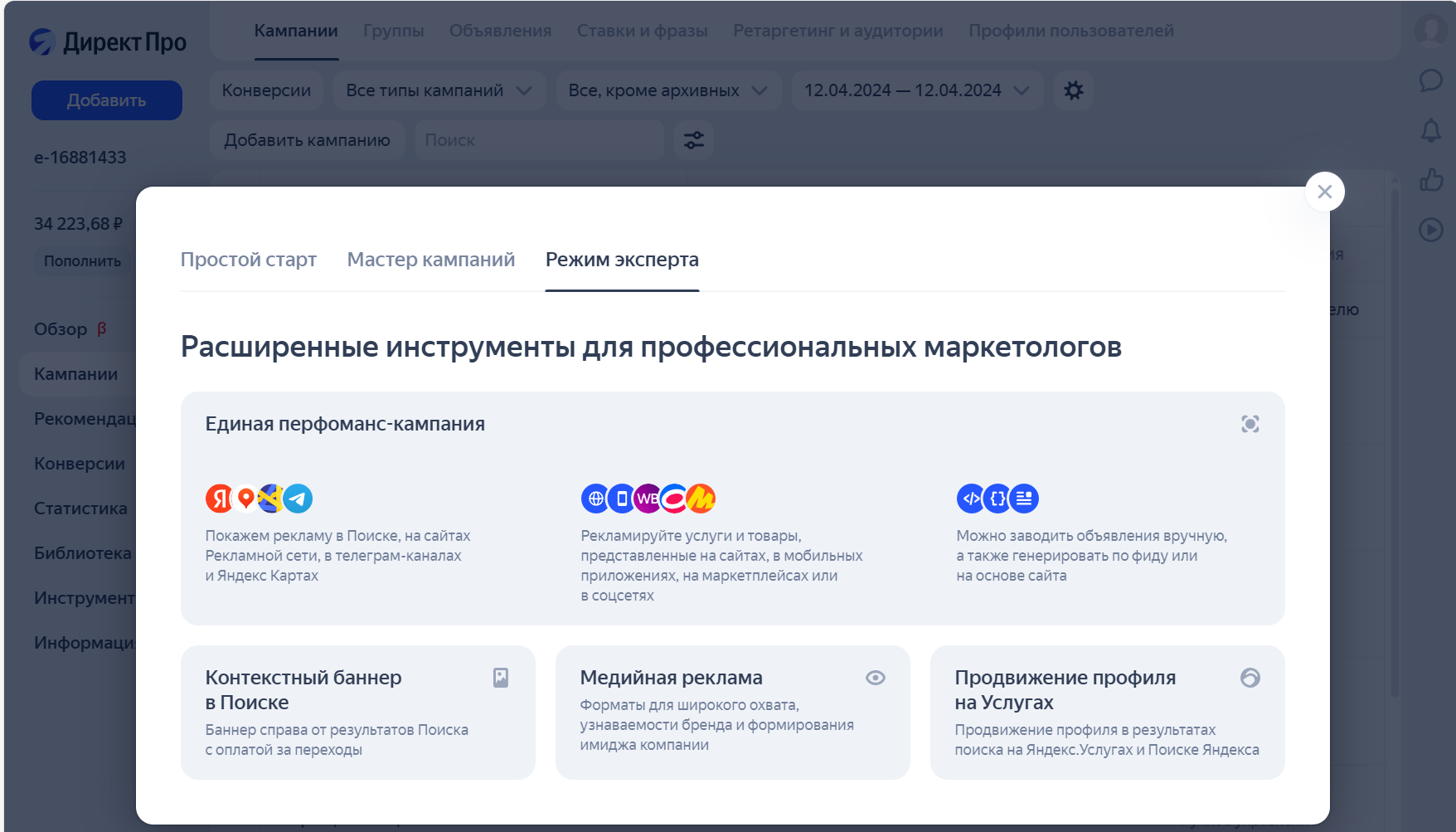
Task: Click the Директ Про logo
Action: click(x=108, y=41)
